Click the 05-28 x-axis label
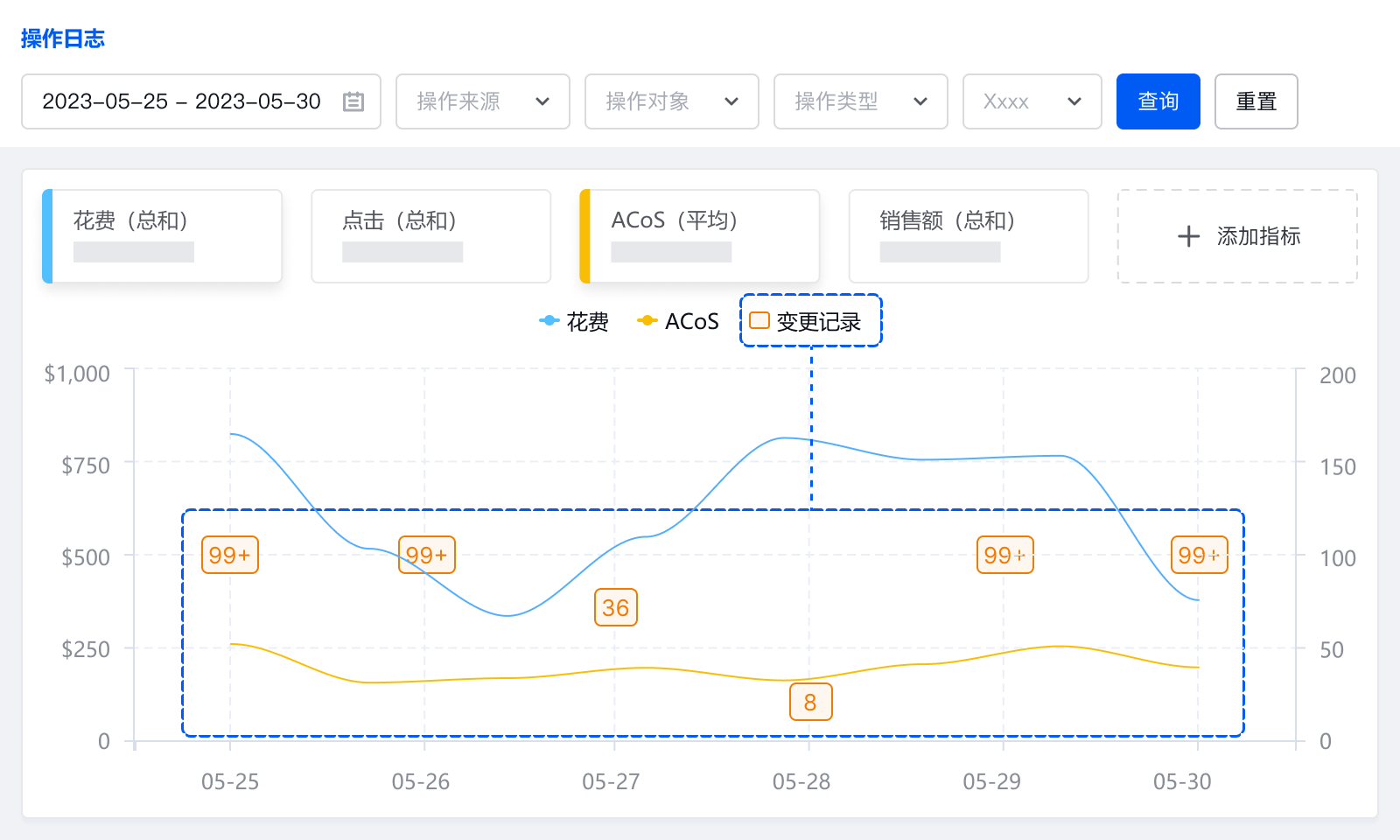The image size is (1400, 840). pos(801,781)
